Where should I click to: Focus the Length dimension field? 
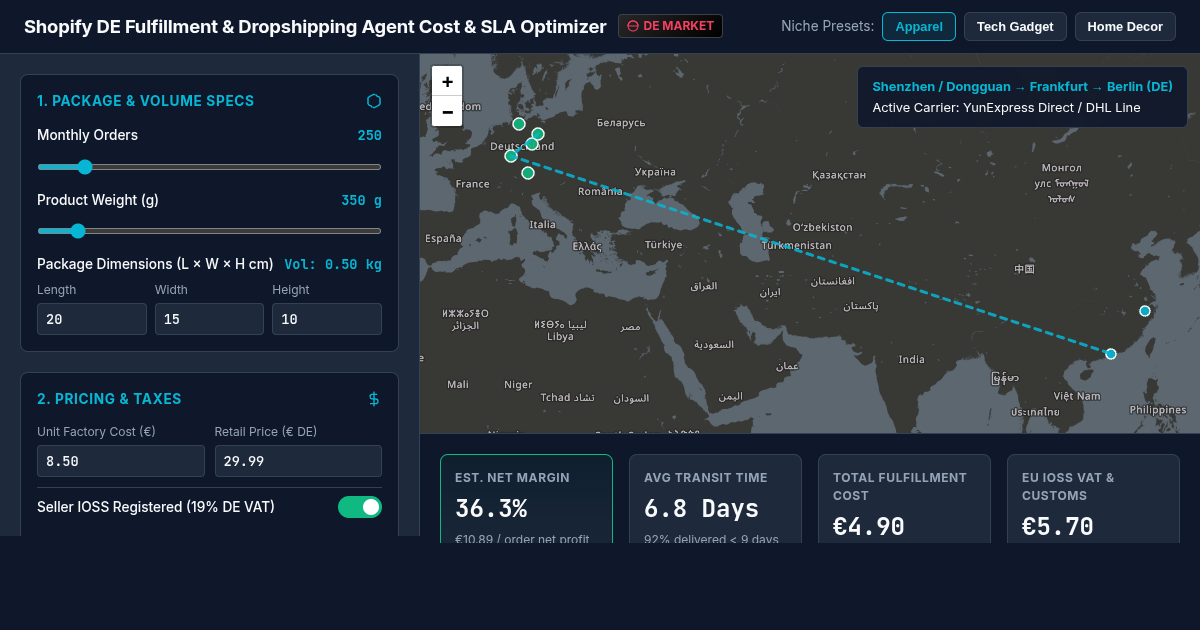[92, 319]
